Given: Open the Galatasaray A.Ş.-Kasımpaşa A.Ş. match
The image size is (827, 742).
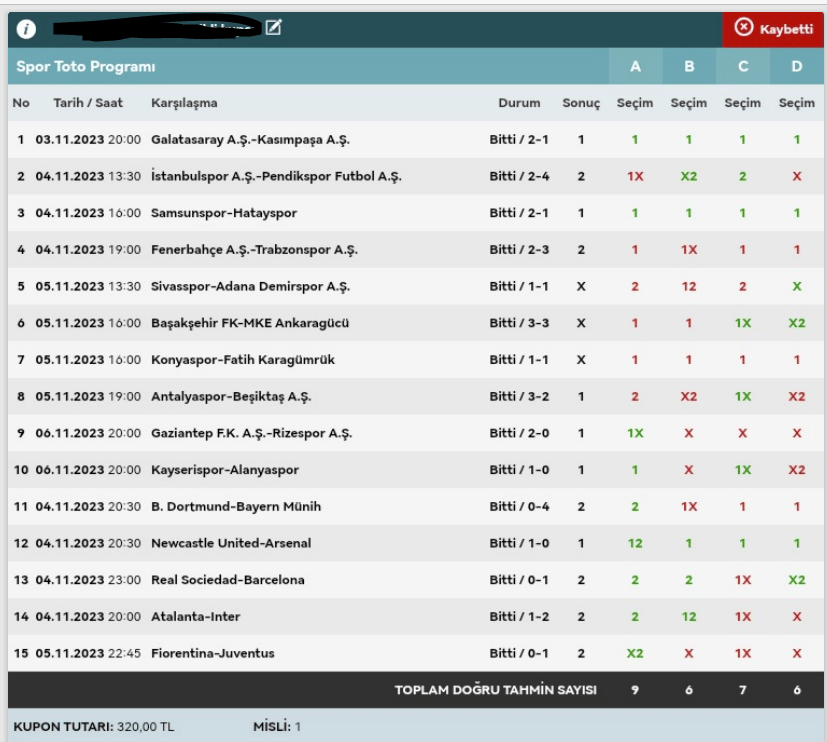Looking at the screenshot, I should 250,140.
